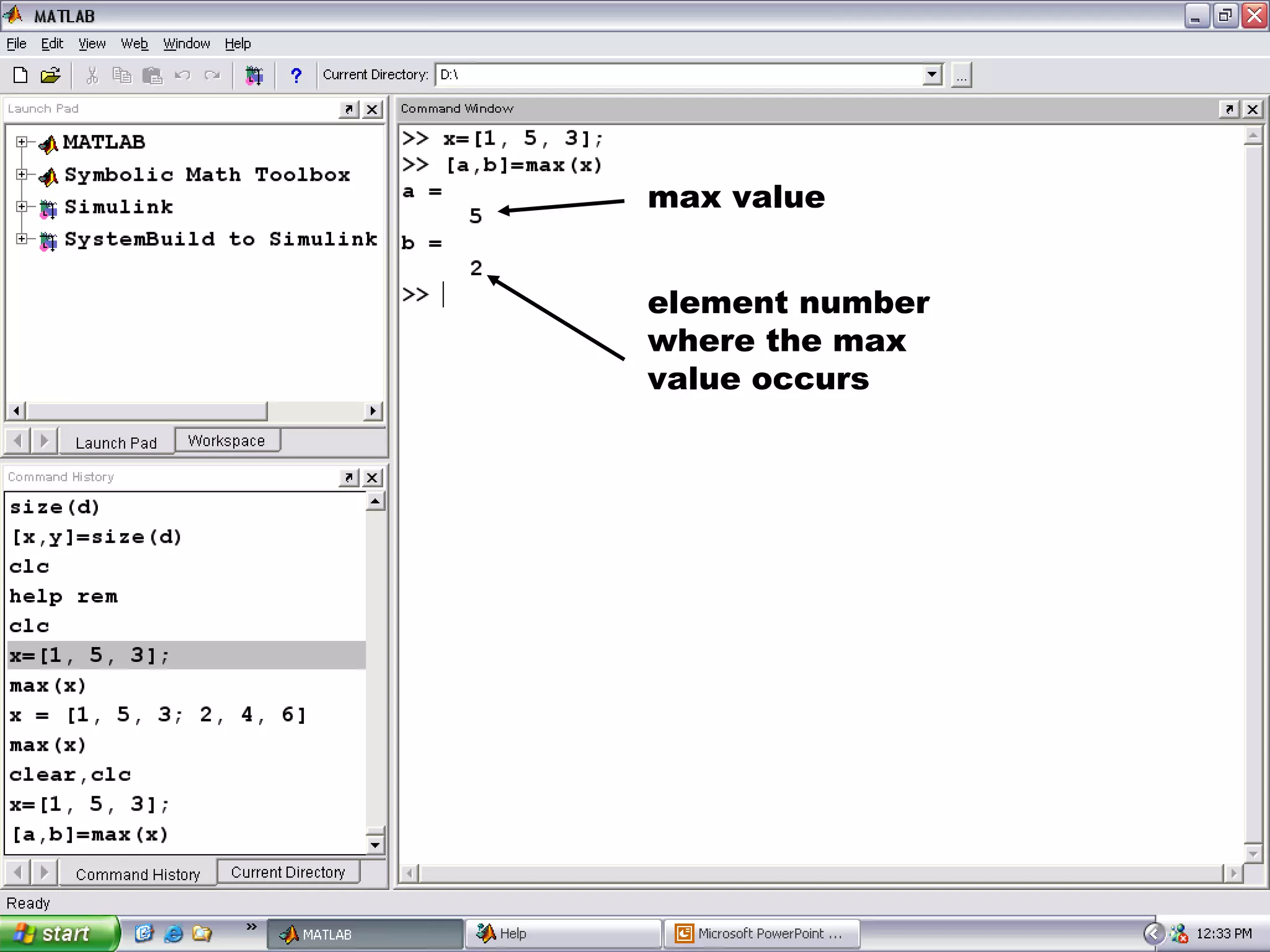The width and height of the screenshot is (1270, 952).
Task: Open the Windows Start button
Action: [58, 933]
